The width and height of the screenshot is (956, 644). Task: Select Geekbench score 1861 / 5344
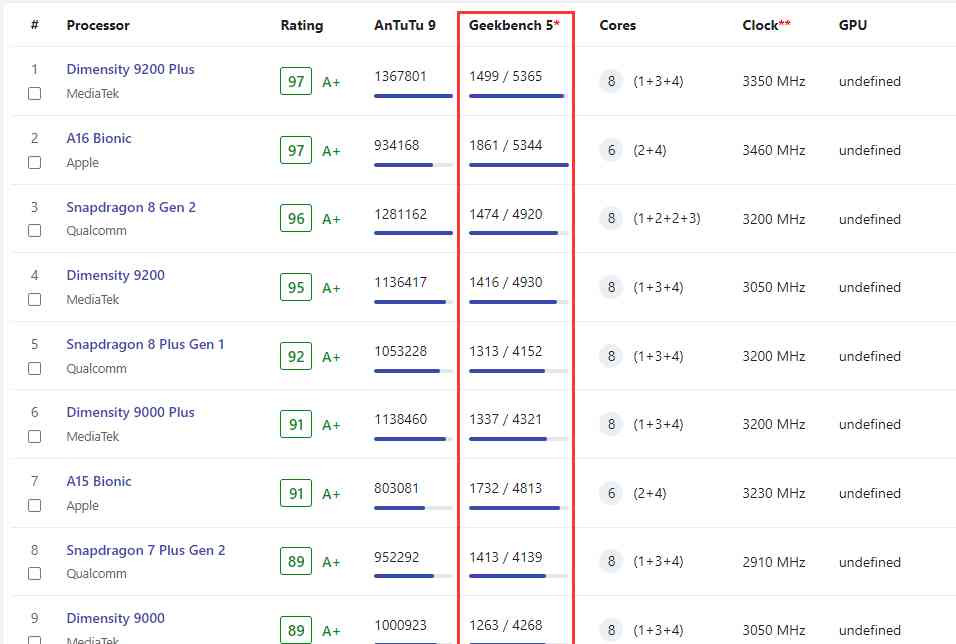click(x=505, y=145)
